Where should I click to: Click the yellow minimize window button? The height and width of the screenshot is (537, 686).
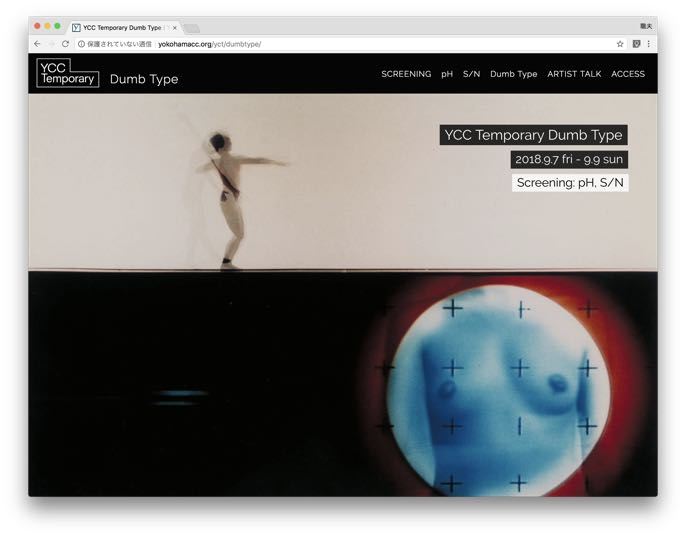point(47,26)
